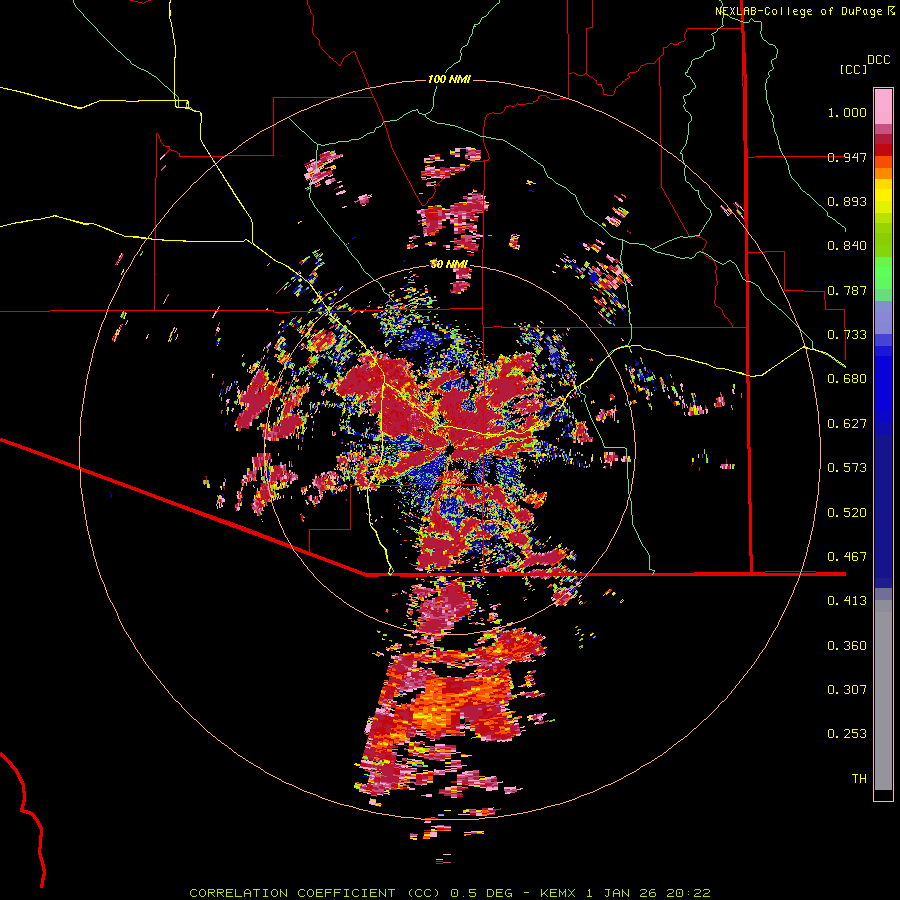
Task: Click the 0.840 scale value
Action: click(x=847, y=246)
